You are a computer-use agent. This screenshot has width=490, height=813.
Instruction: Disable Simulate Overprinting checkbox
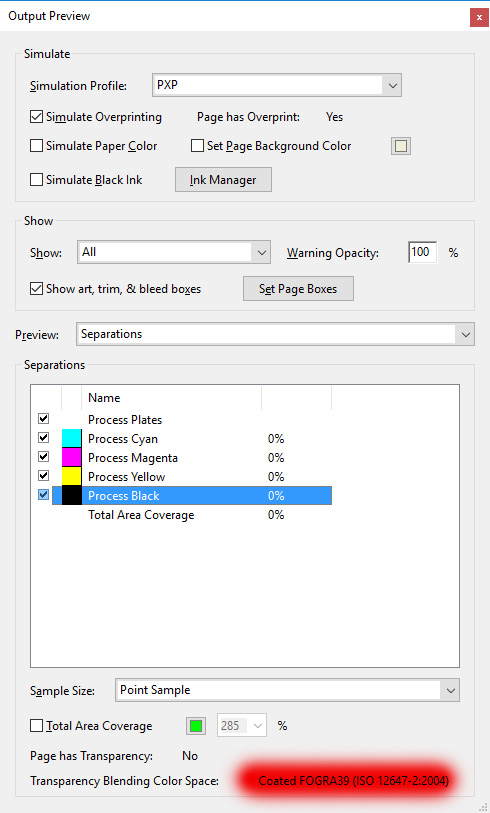point(36,117)
